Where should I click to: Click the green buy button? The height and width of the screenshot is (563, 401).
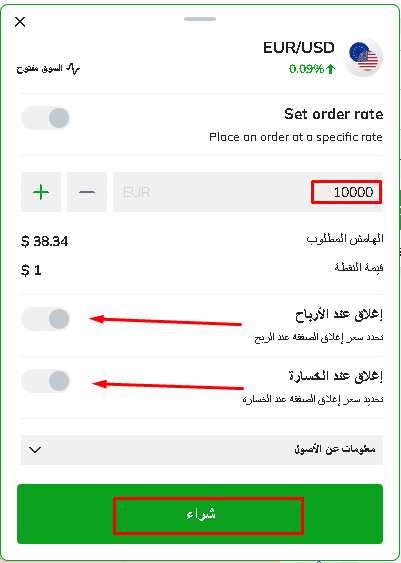coord(200,514)
